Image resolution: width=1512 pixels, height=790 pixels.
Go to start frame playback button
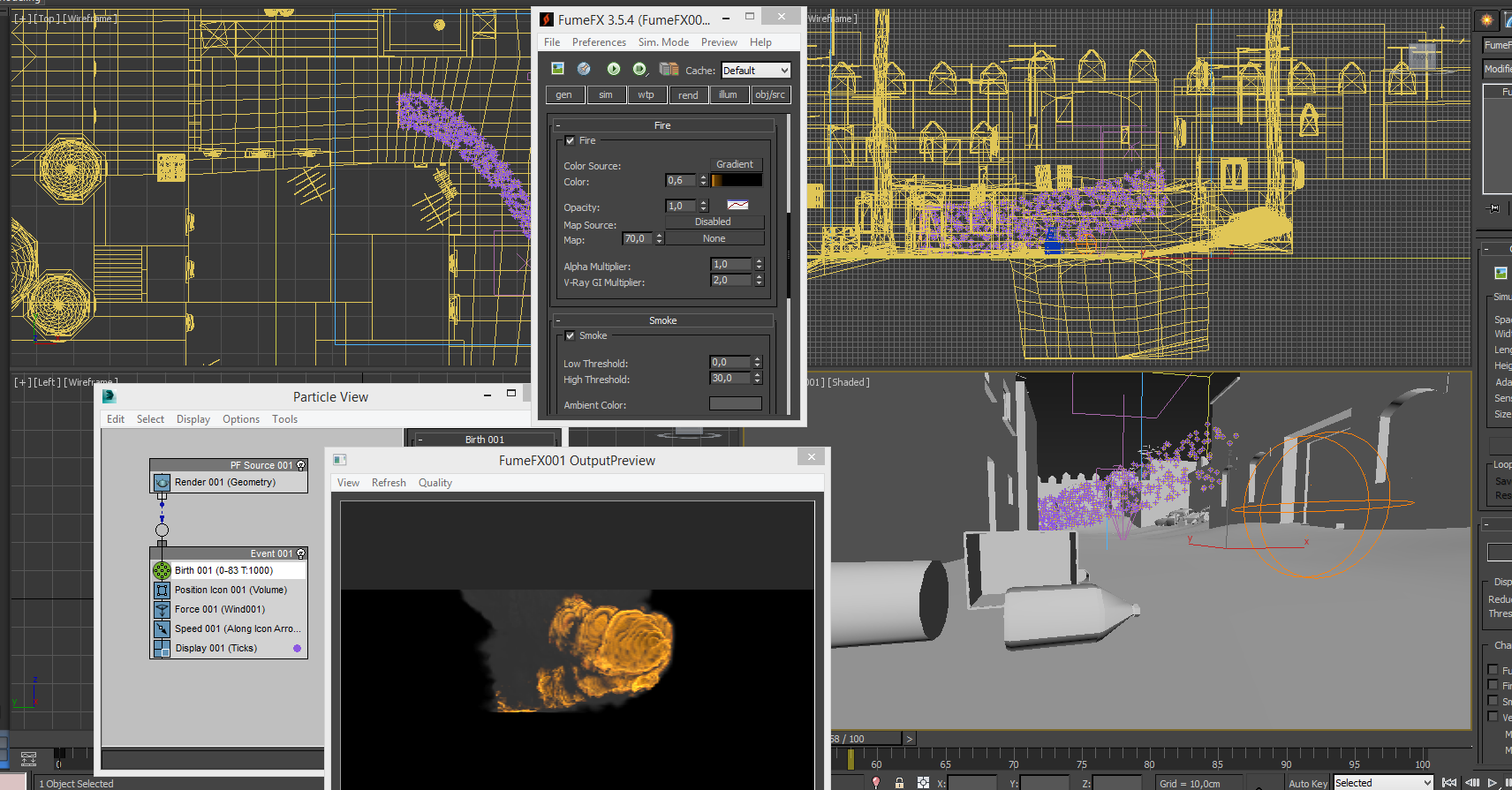(x=1449, y=782)
